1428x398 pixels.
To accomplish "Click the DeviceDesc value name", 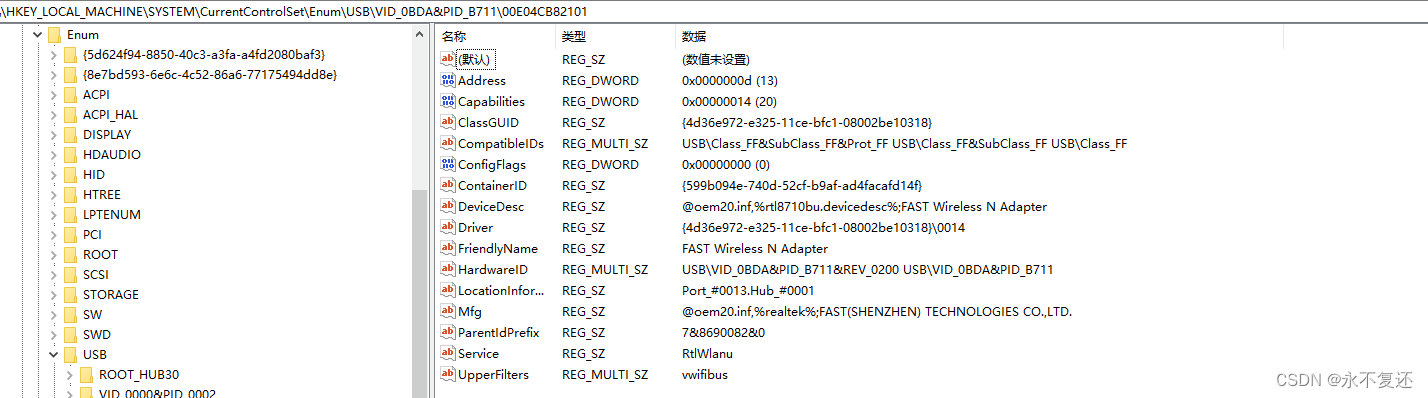I will [x=491, y=206].
